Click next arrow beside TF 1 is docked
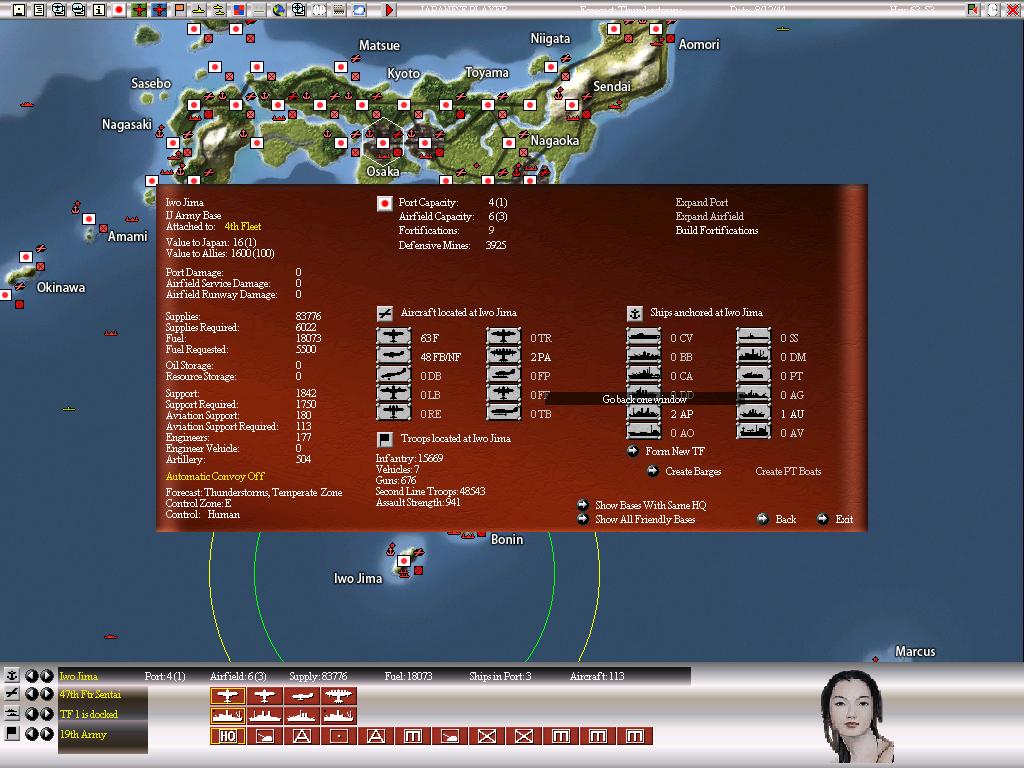Viewport: 1024px width, 768px height. click(x=47, y=713)
